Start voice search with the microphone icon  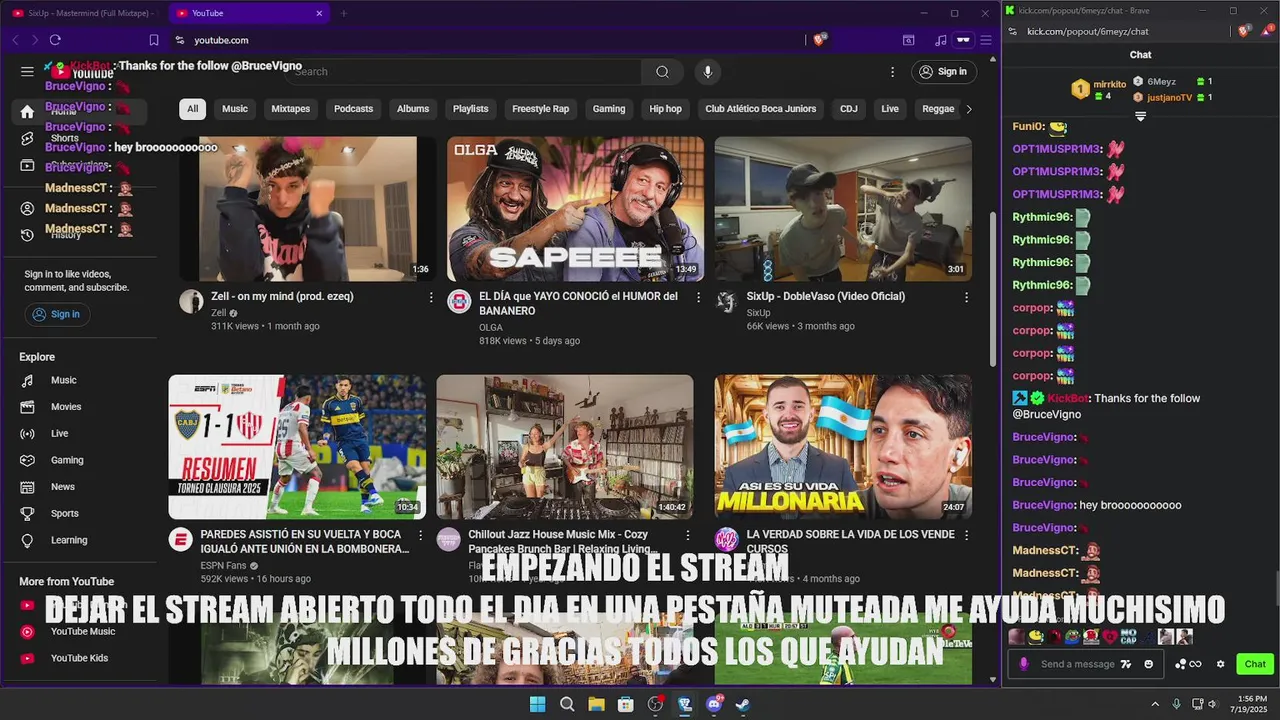click(x=708, y=71)
